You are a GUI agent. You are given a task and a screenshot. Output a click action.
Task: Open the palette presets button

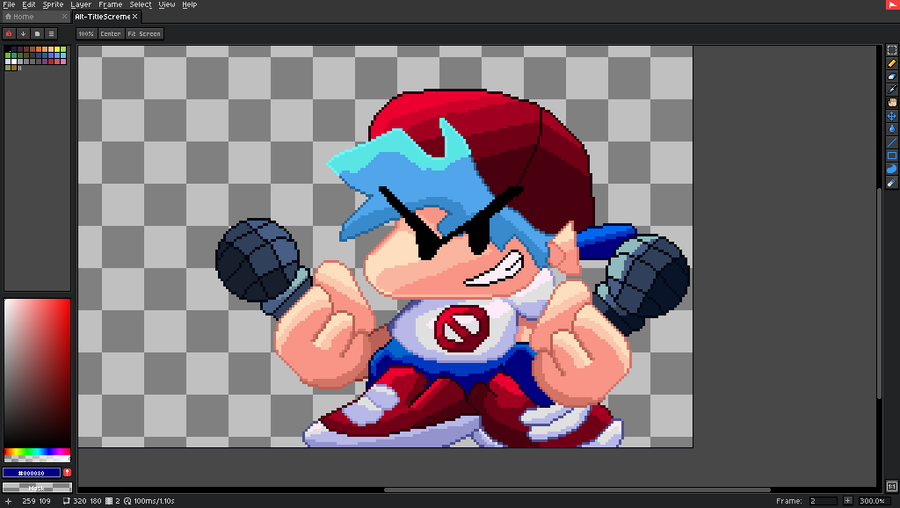pos(37,34)
